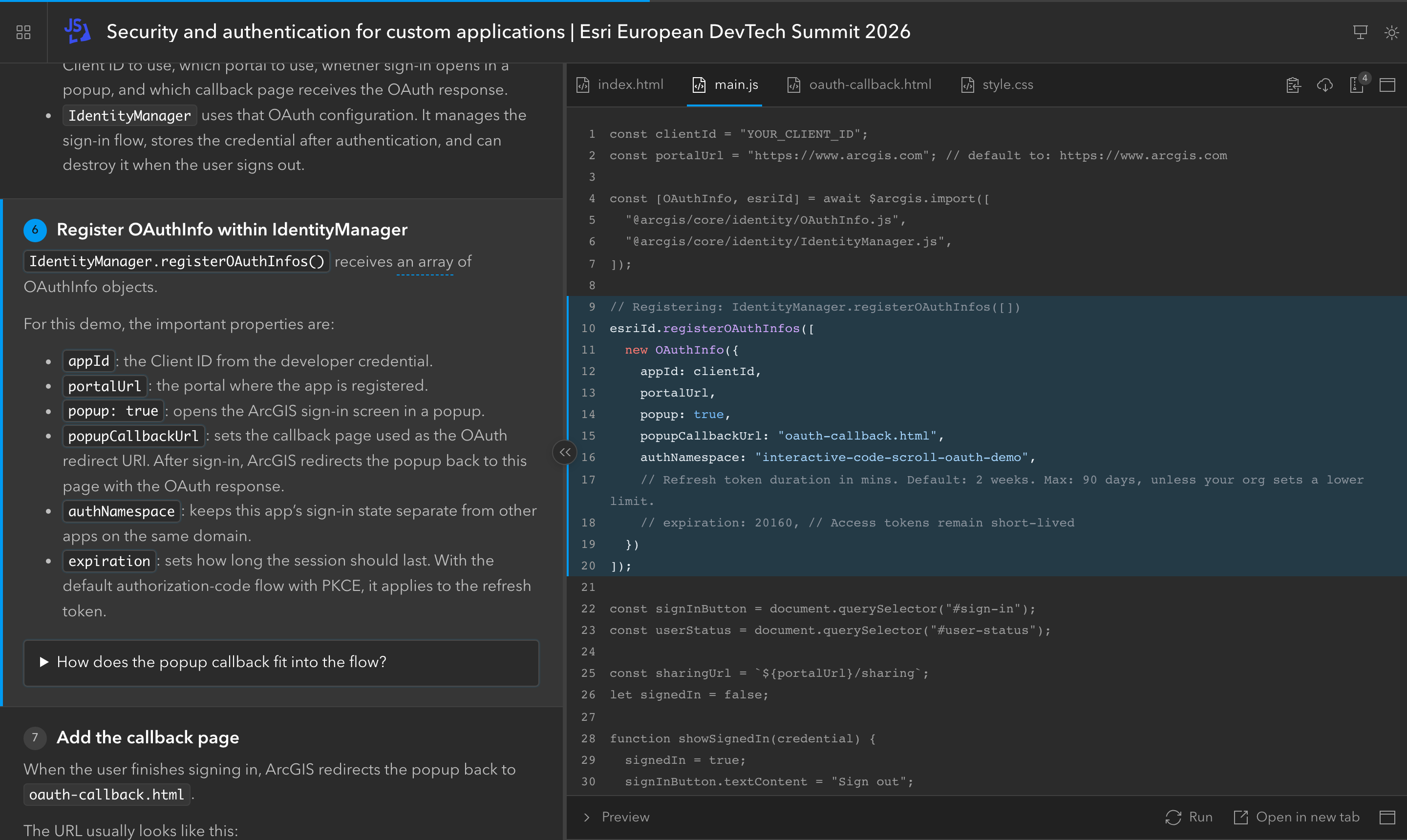
Task: Select step 6 number badge
Action: (35, 230)
